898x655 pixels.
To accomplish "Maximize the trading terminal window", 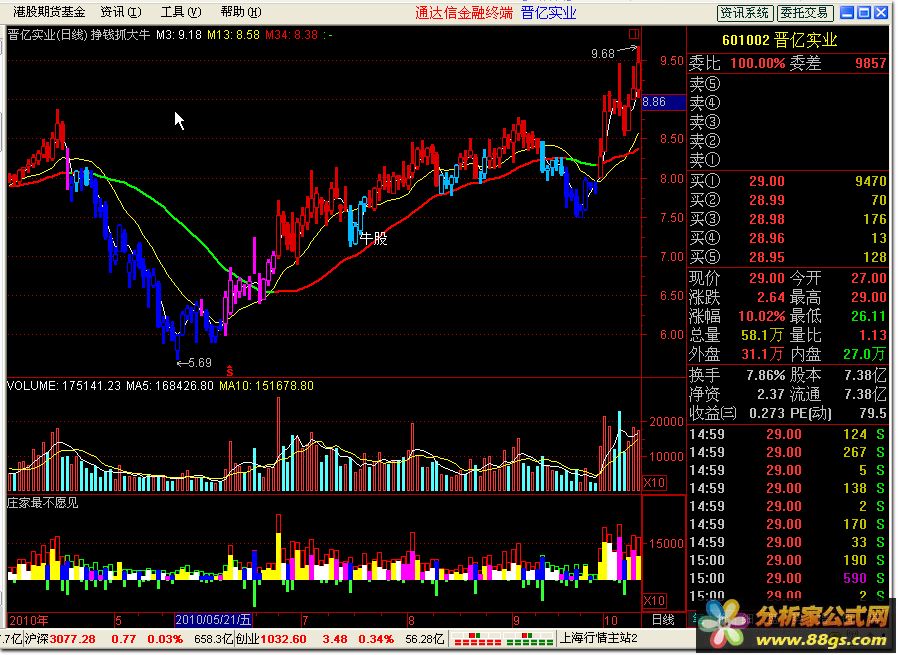I will (864, 13).
